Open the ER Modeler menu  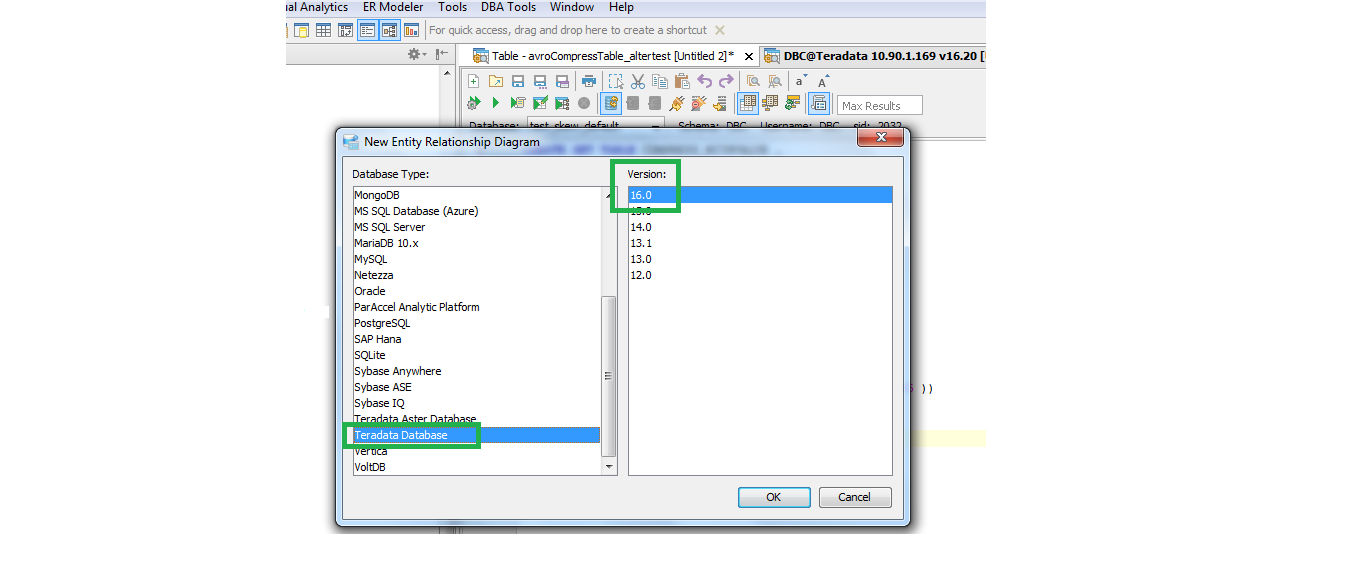coord(393,7)
